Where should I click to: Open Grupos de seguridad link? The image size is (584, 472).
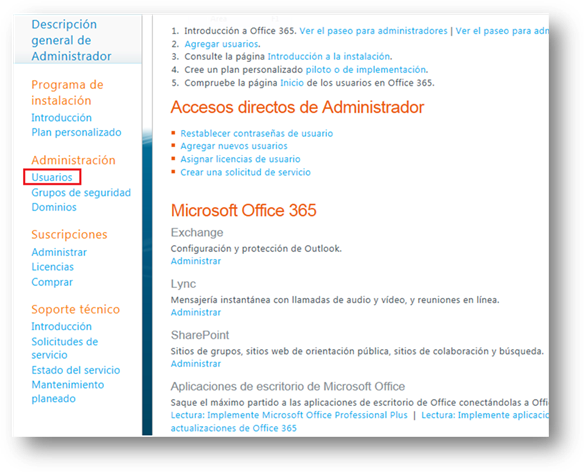pyautogui.click(x=81, y=193)
